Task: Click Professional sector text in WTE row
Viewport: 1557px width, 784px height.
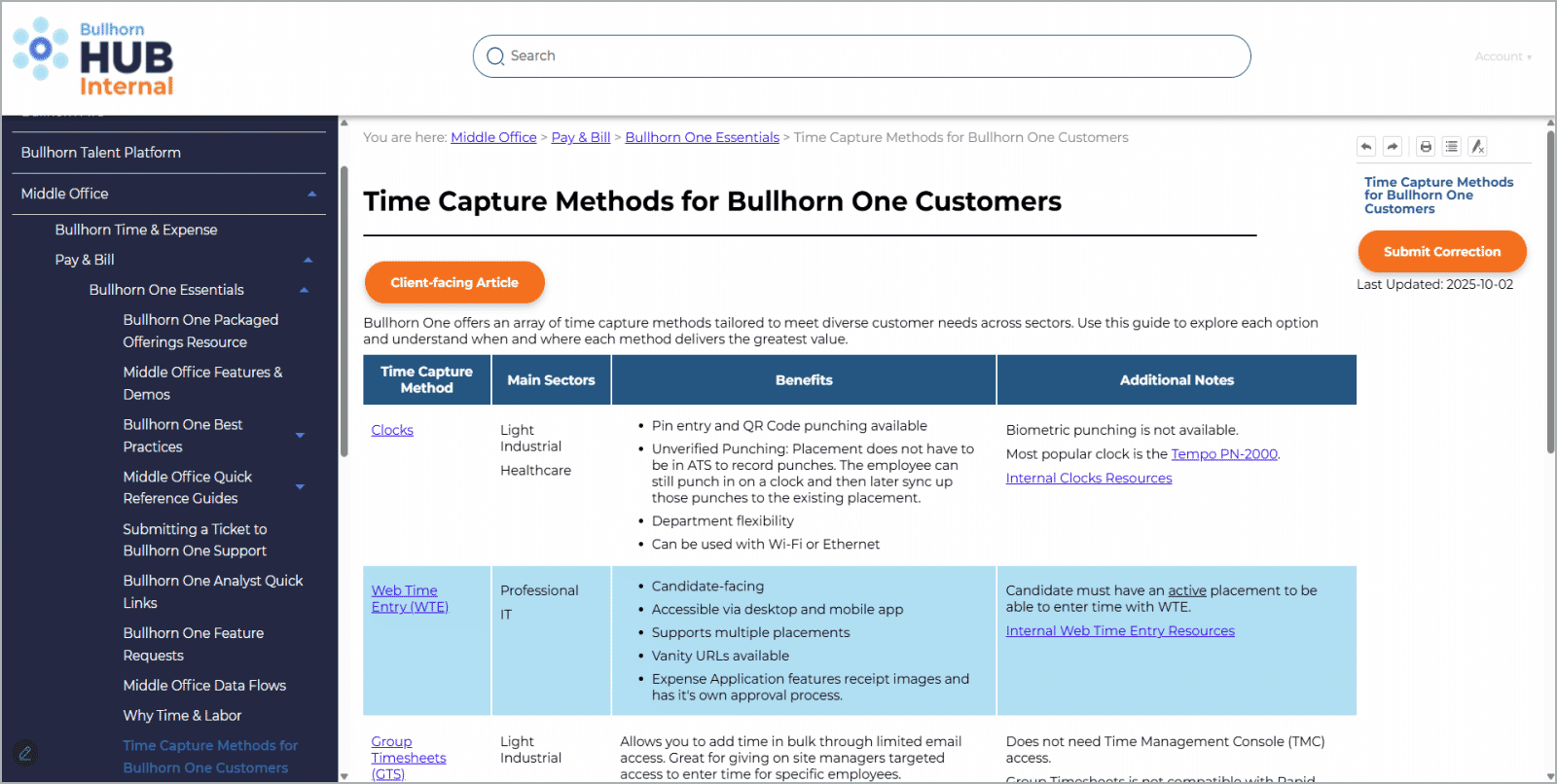Action: click(539, 590)
